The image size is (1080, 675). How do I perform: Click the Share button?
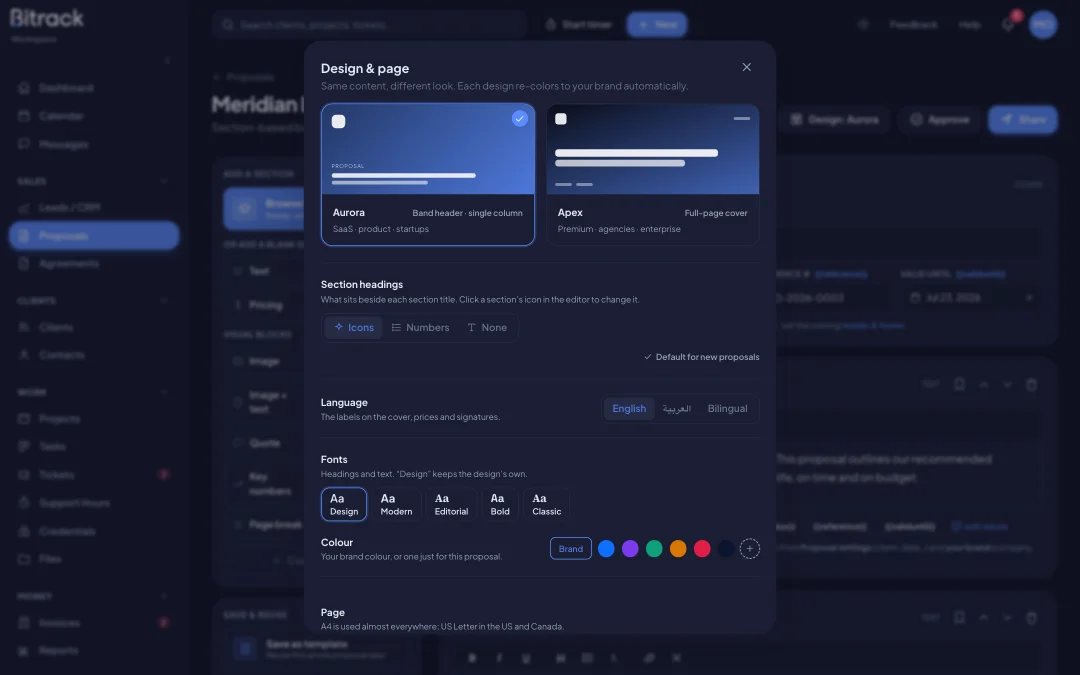tap(1023, 119)
